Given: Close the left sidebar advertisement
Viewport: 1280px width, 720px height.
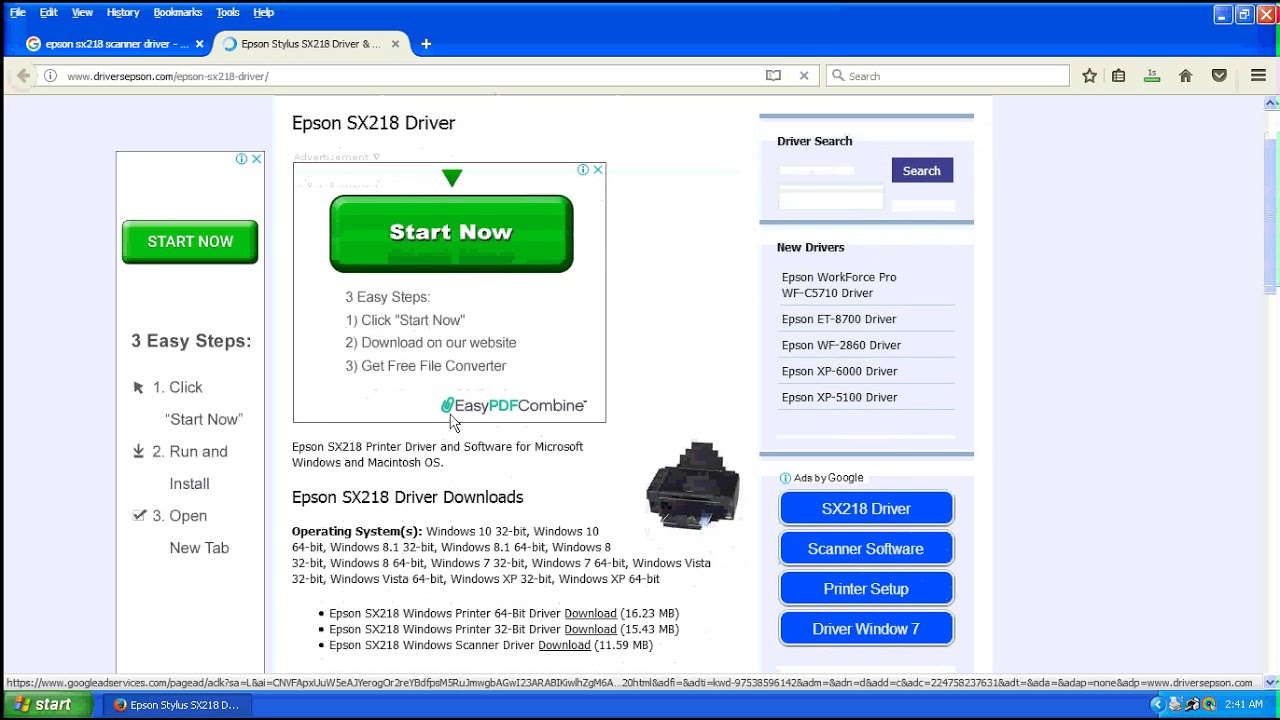Looking at the screenshot, I should [x=256, y=159].
